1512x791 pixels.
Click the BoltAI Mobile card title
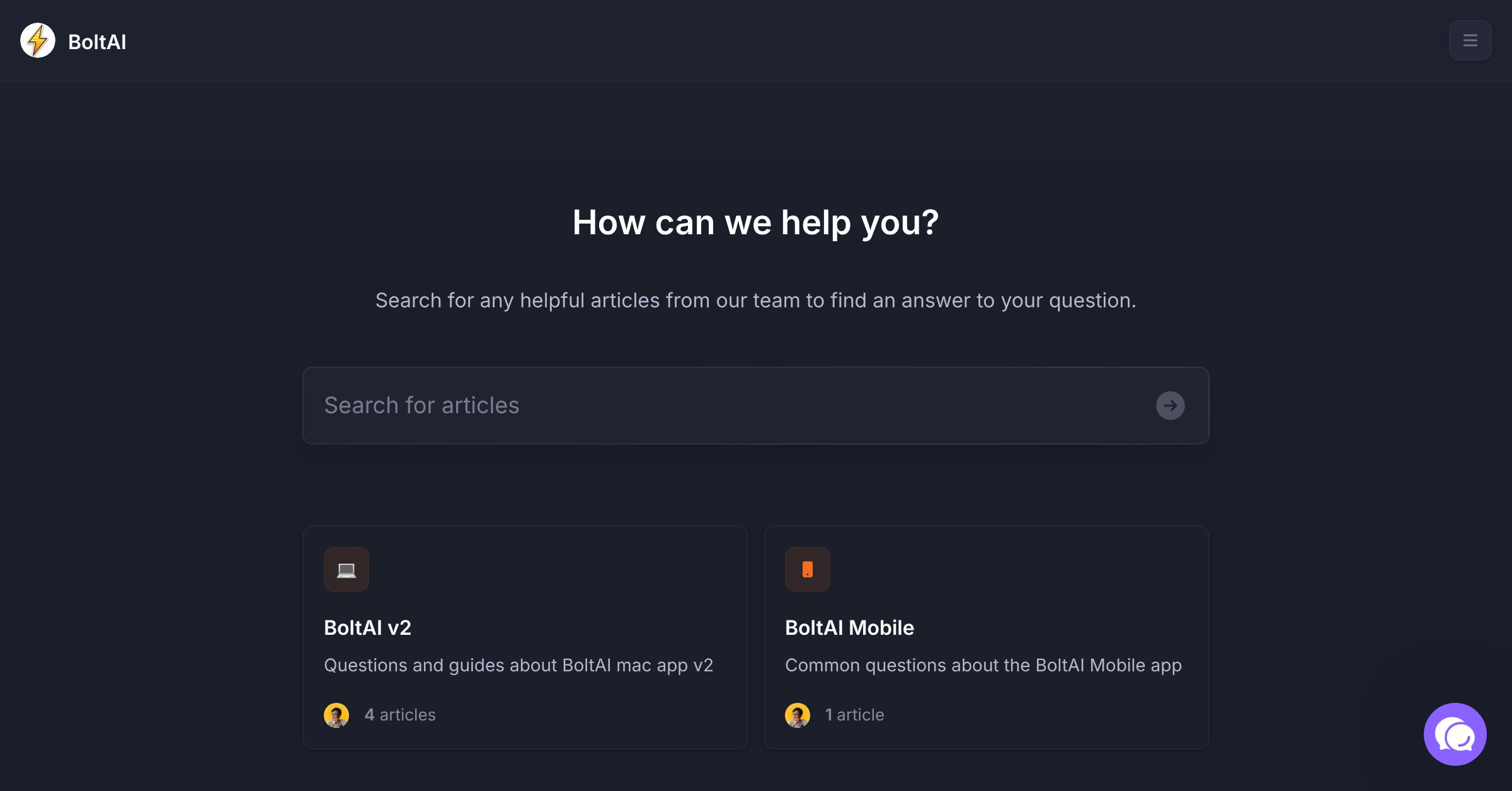coord(850,627)
